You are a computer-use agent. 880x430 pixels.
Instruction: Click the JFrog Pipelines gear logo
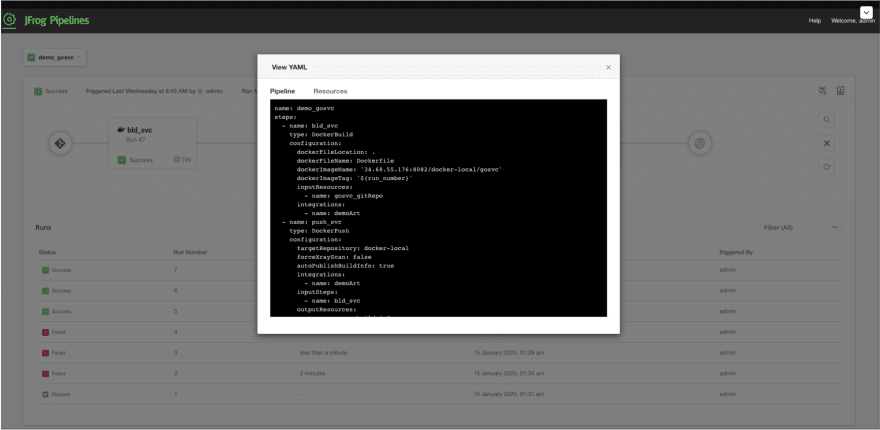[10, 20]
